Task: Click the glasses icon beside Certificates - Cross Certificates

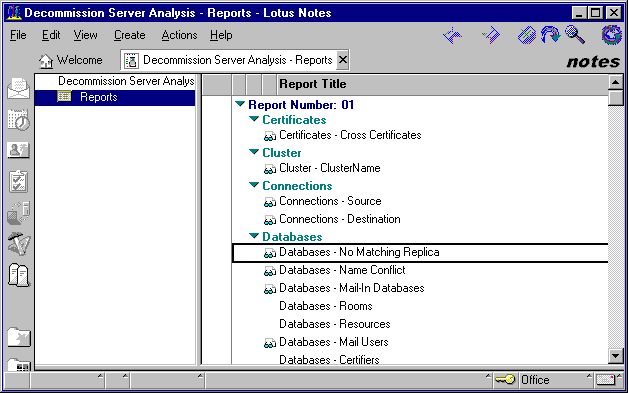Action: [270, 137]
